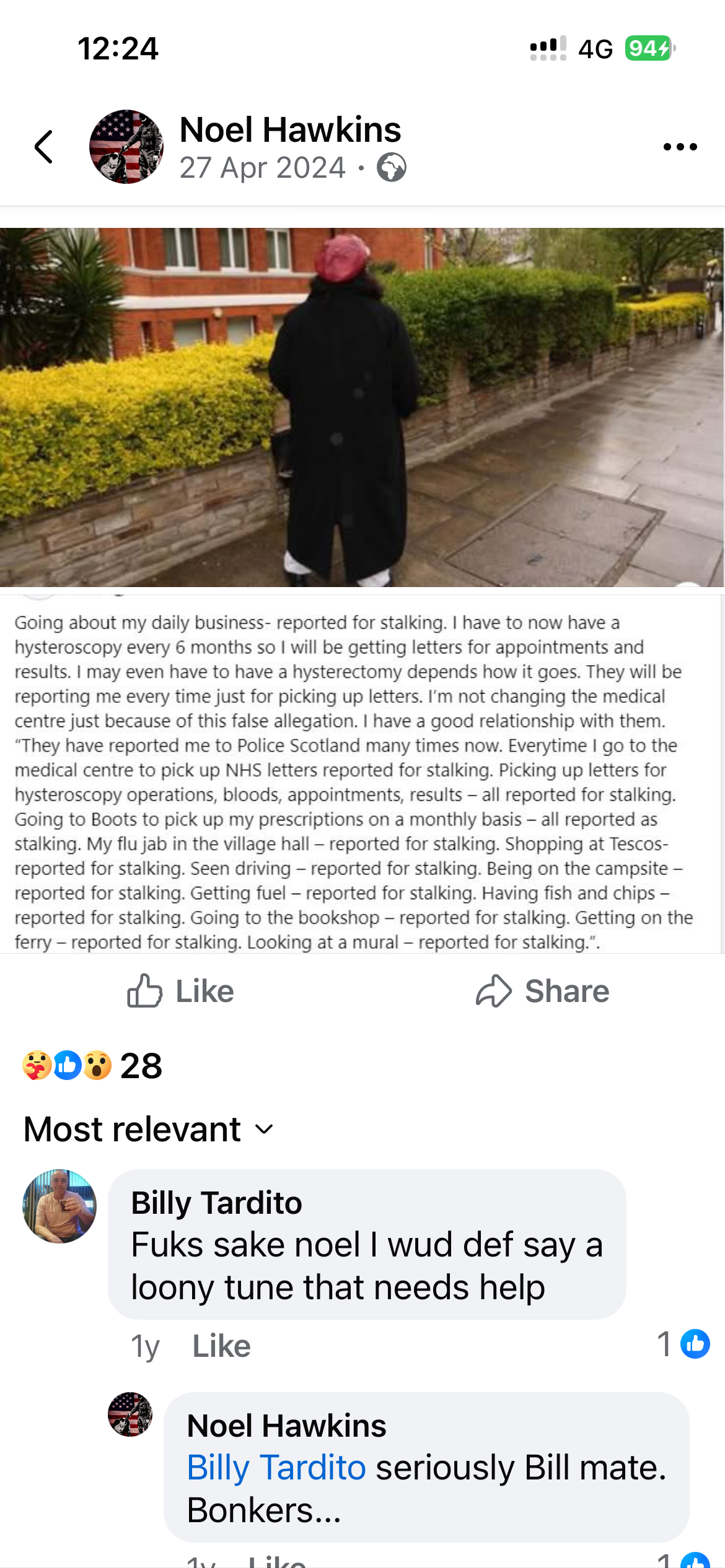Open the three-dot post options menu
725x1568 pixels.
(x=680, y=147)
